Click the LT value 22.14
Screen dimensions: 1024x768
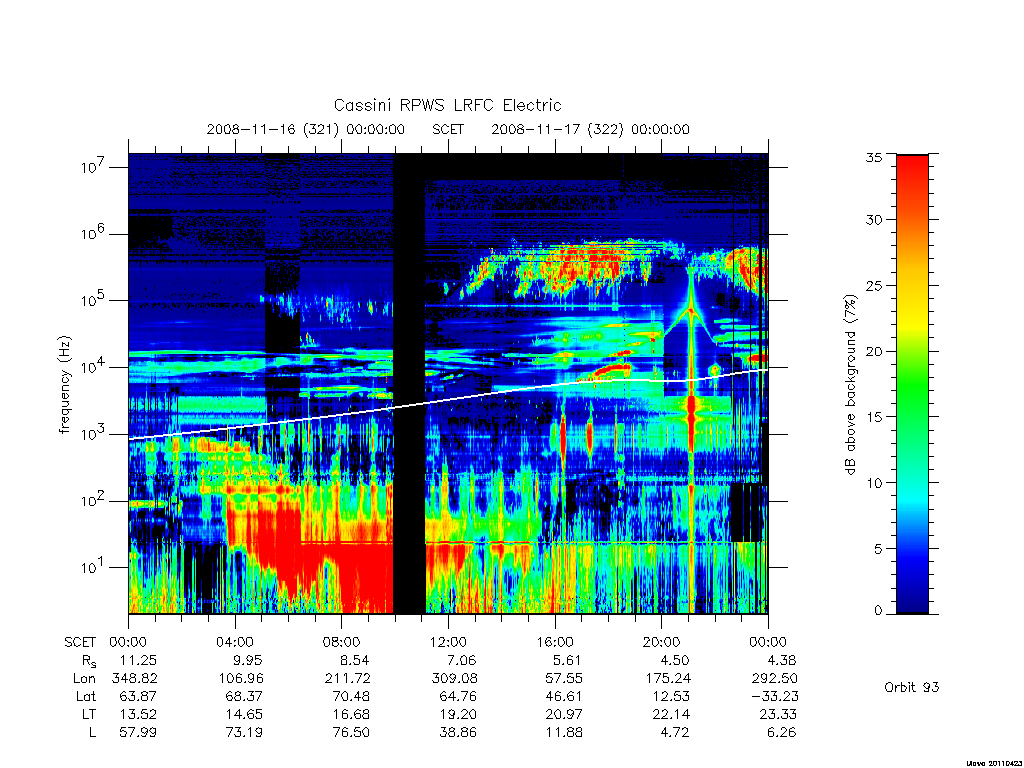point(671,714)
